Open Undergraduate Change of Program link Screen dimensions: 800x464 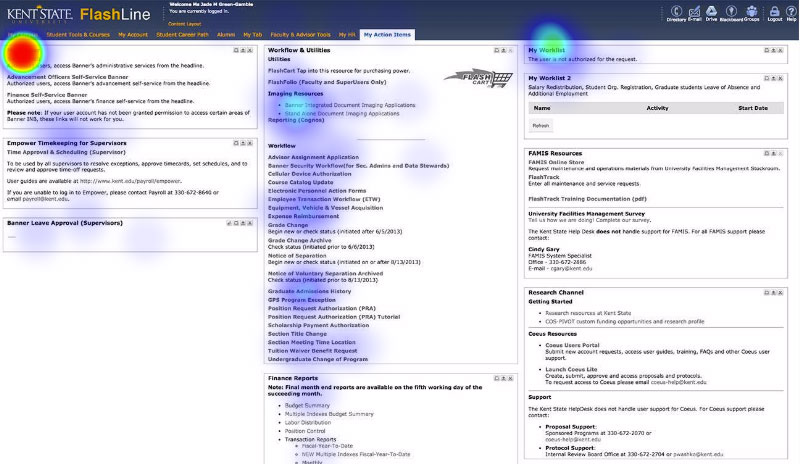click(x=318, y=359)
